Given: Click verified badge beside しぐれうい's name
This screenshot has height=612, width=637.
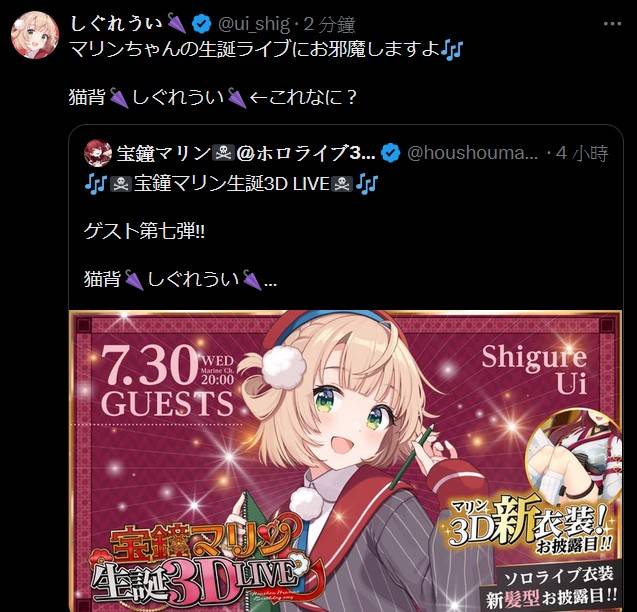Looking at the screenshot, I should pyautogui.click(x=202, y=23).
